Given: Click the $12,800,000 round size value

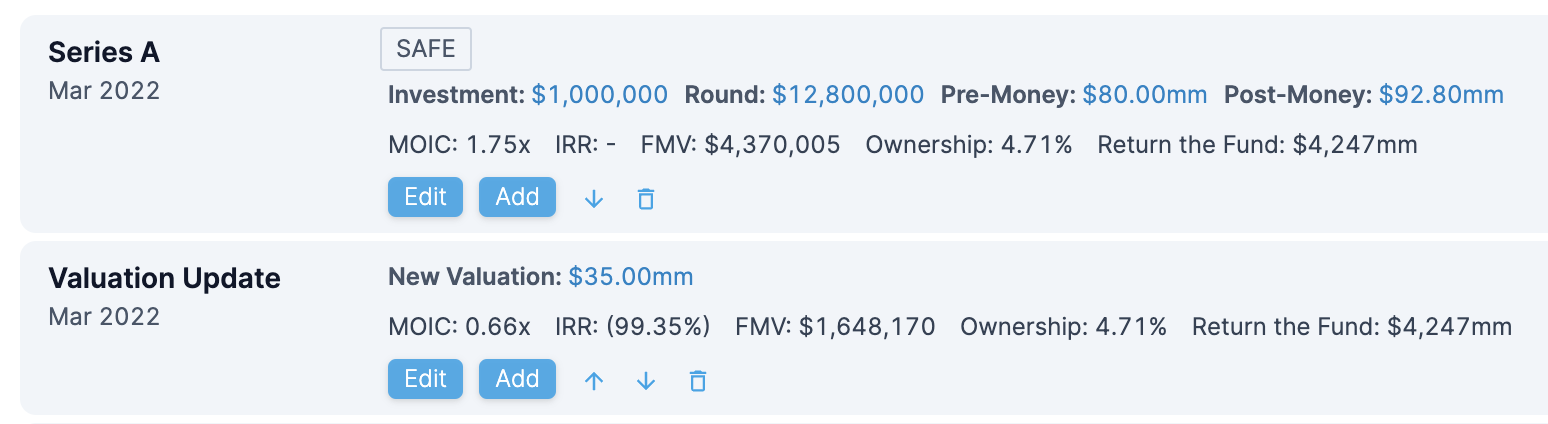Looking at the screenshot, I should 848,95.
